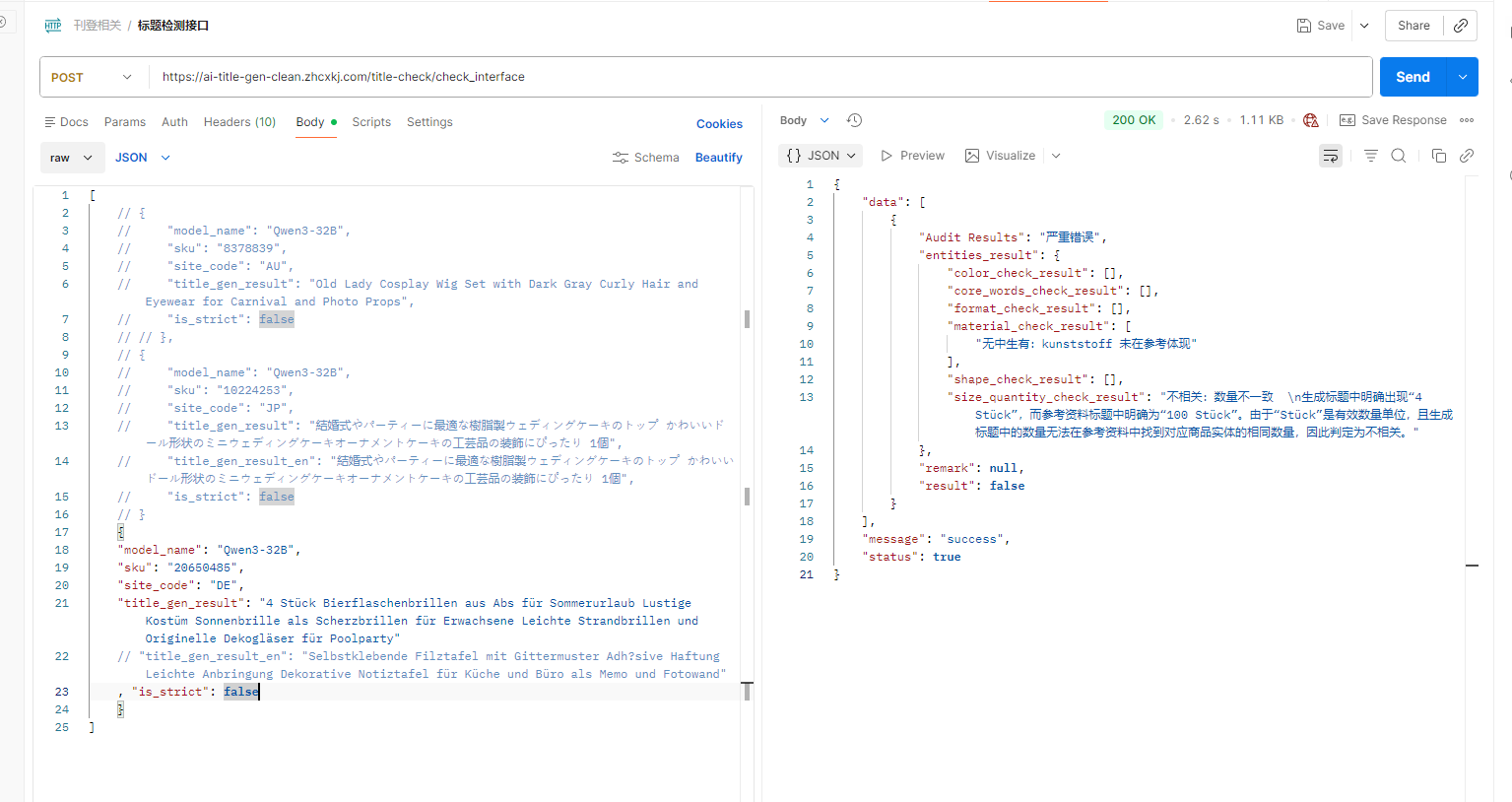Click the Save Response button
Screen dimensions: 1512x802
point(1393,120)
